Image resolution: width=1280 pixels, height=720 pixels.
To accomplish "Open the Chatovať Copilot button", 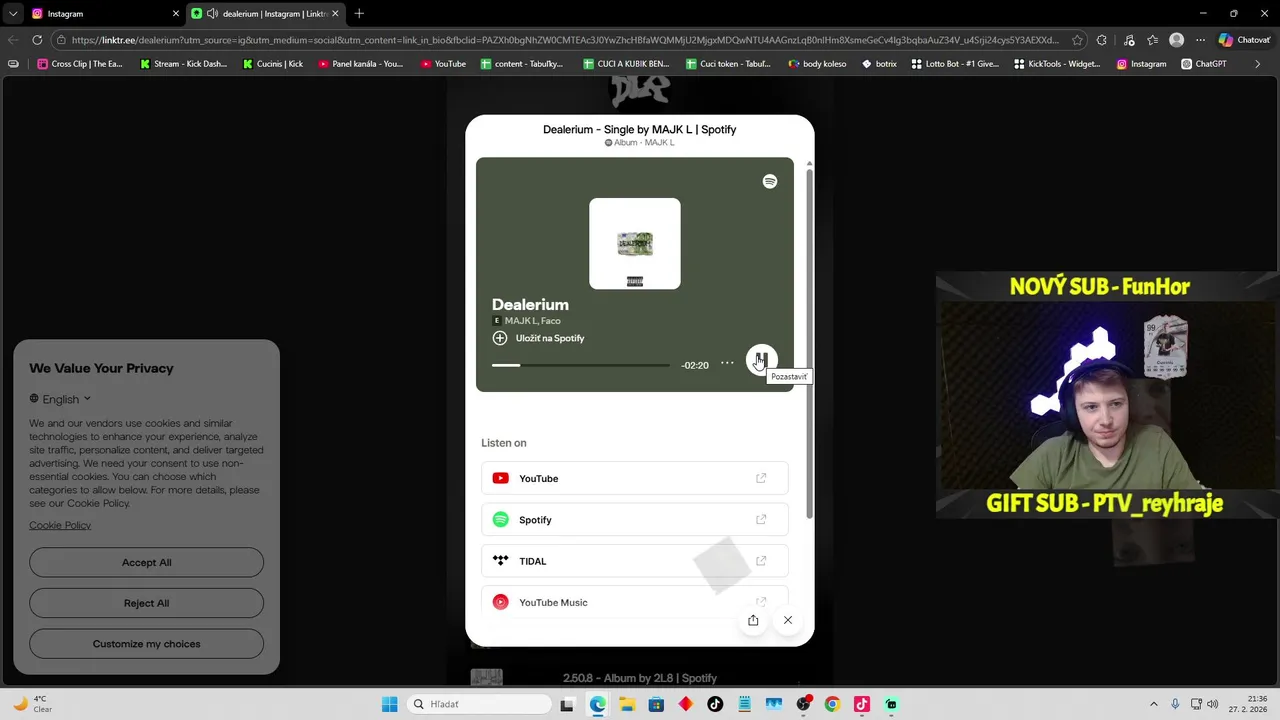I will [1245, 40].
